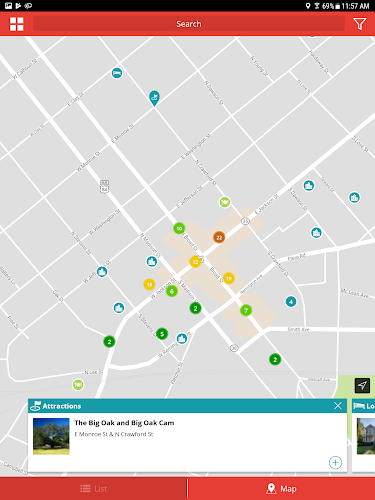Open the dark green cluster marker numbered 5
The width and height of the screenshot is (375, 500).
(162, 333)
